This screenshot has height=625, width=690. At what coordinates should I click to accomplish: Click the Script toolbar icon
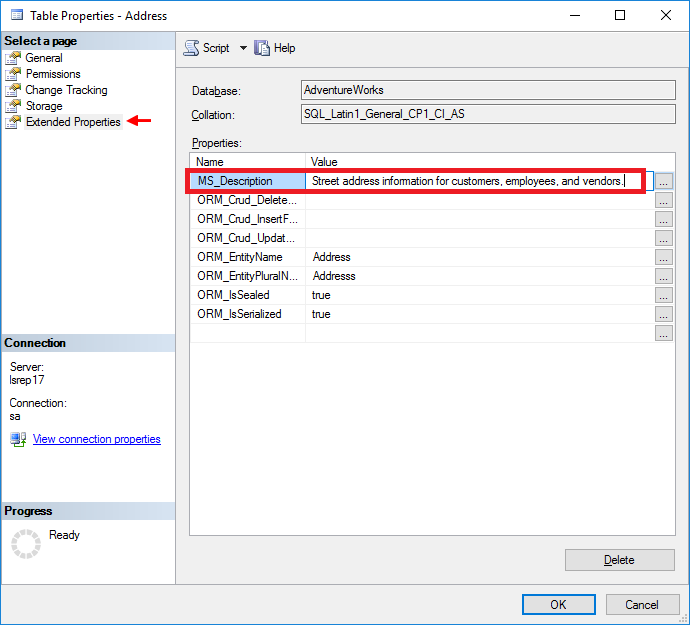click(191, 48)
